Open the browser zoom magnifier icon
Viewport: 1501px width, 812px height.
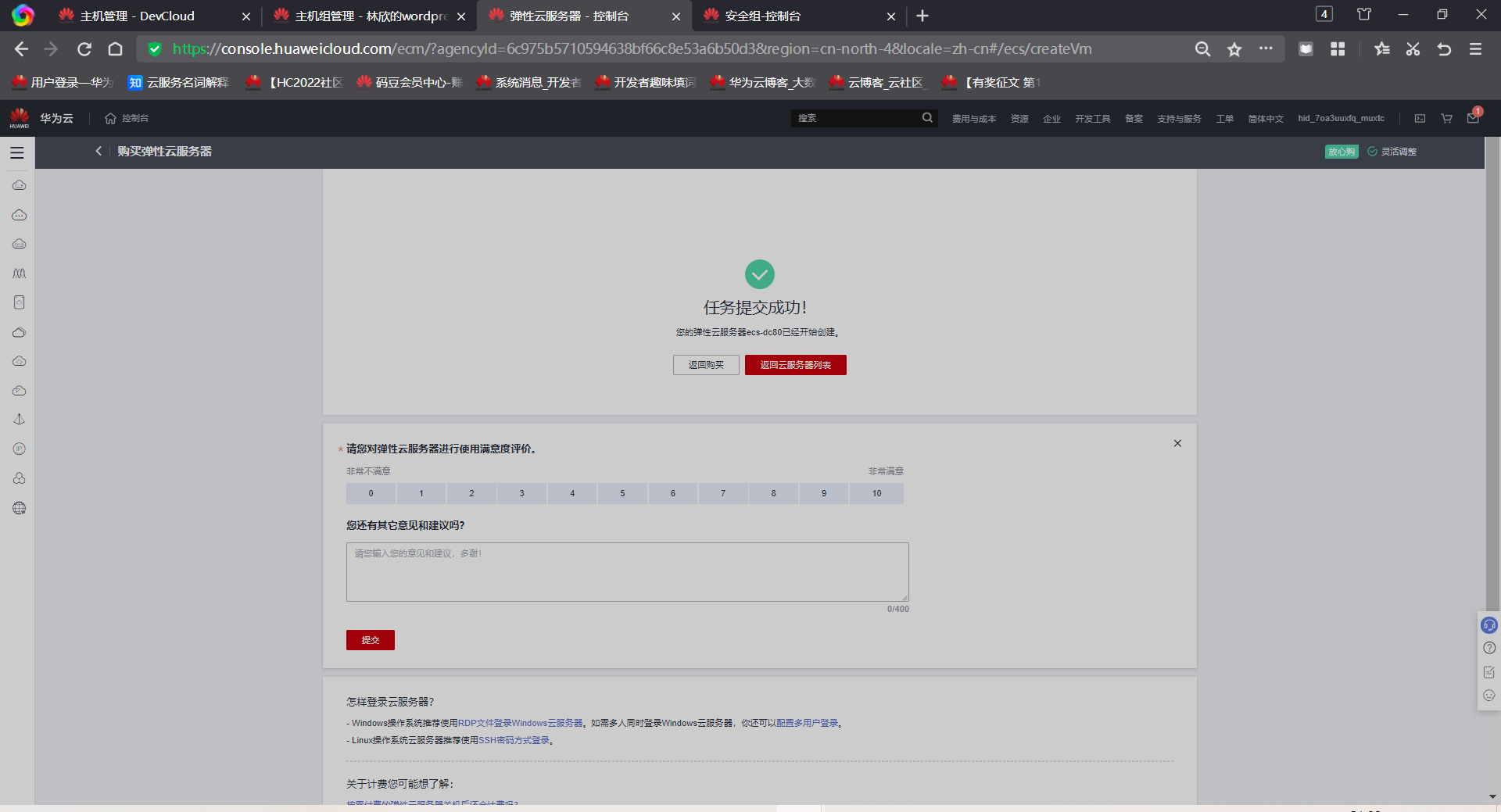pyautogui.click(x=1202, y=49)
